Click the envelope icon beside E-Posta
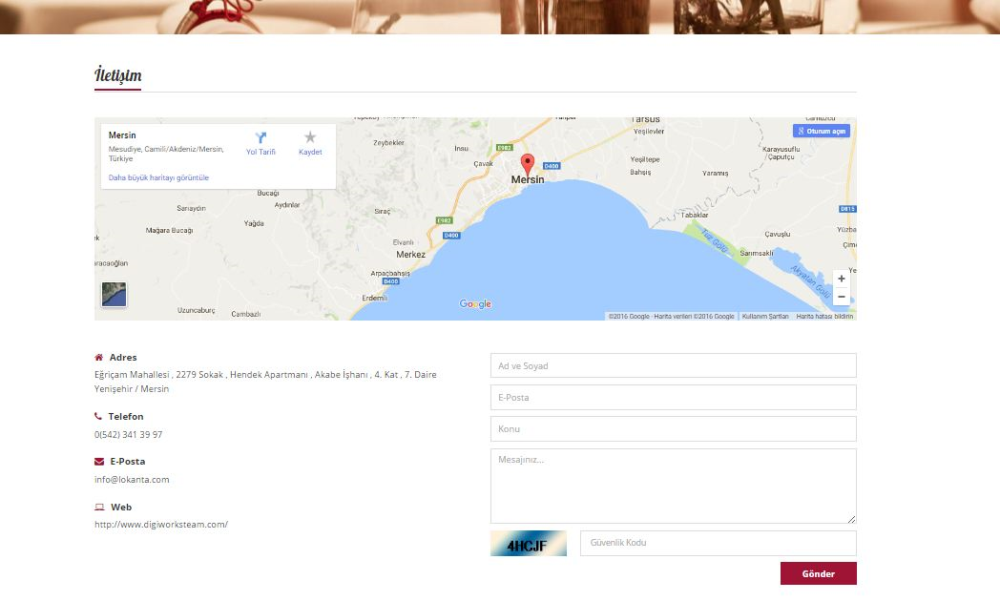The image size is (1000, 601). pyautogui.click(x=99, y=461)
